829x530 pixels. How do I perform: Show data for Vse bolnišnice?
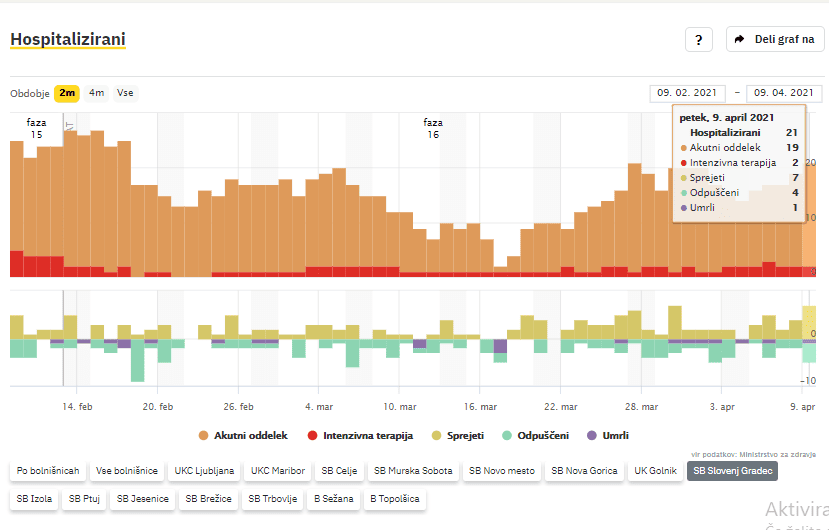126,470
